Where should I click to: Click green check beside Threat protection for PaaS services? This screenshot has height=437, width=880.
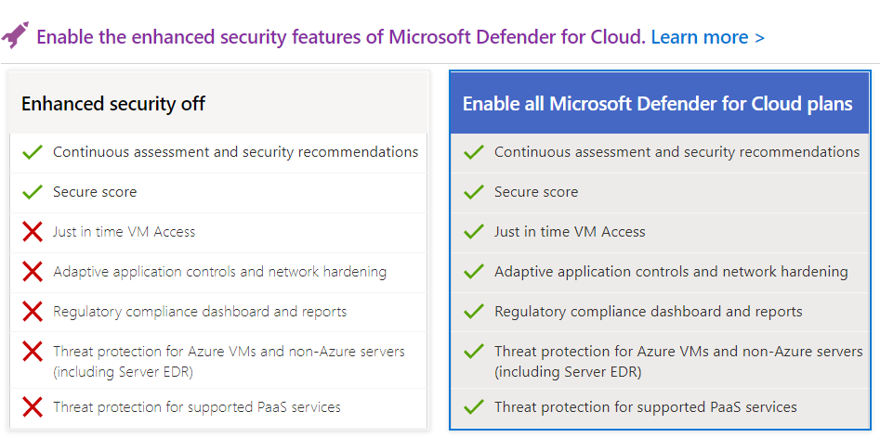point(474,407)
